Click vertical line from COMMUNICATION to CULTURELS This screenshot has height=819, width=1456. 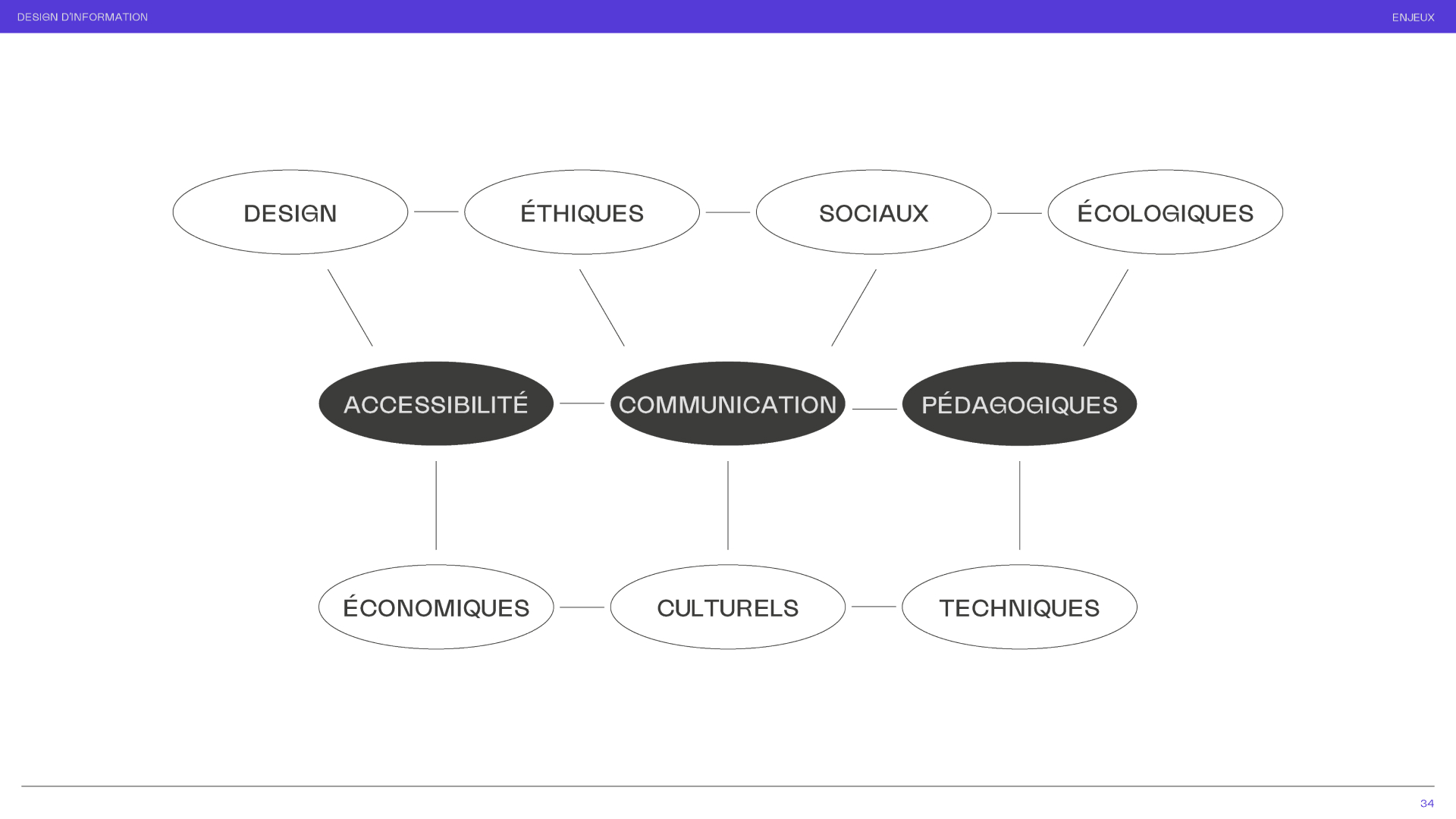coord(728,505)
